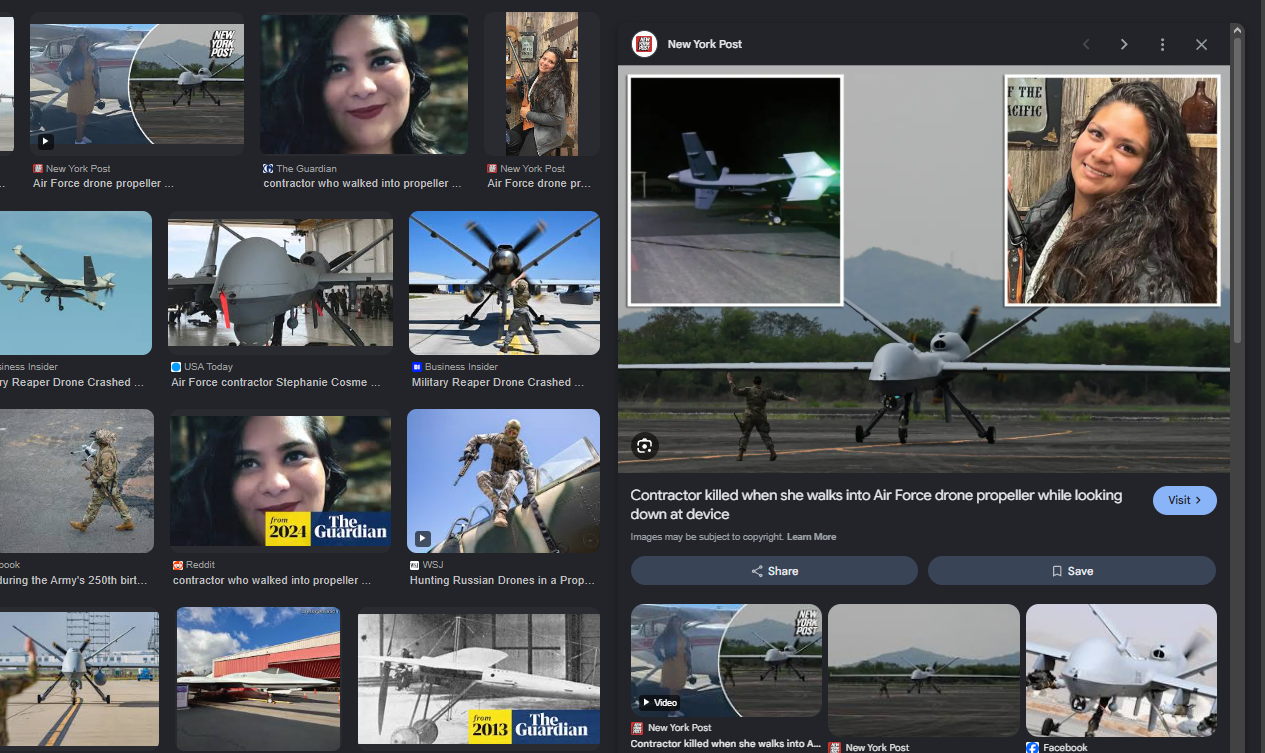The height and width of the screenshot is (753, 1265).
Task: Play video icon on first New York Post image
Action: 45,141
